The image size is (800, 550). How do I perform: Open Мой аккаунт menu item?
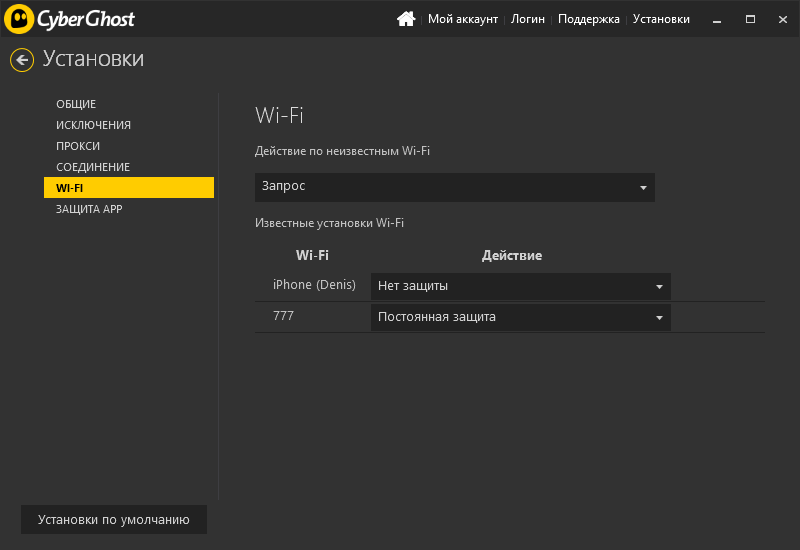(463, 19)
